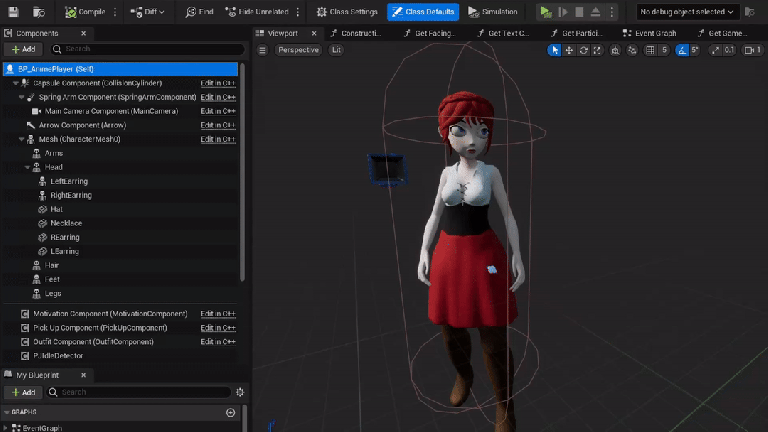
Task: Open Edit in C++ for Motivation Component
Action: pyautogui.click(x=218, y=314)
